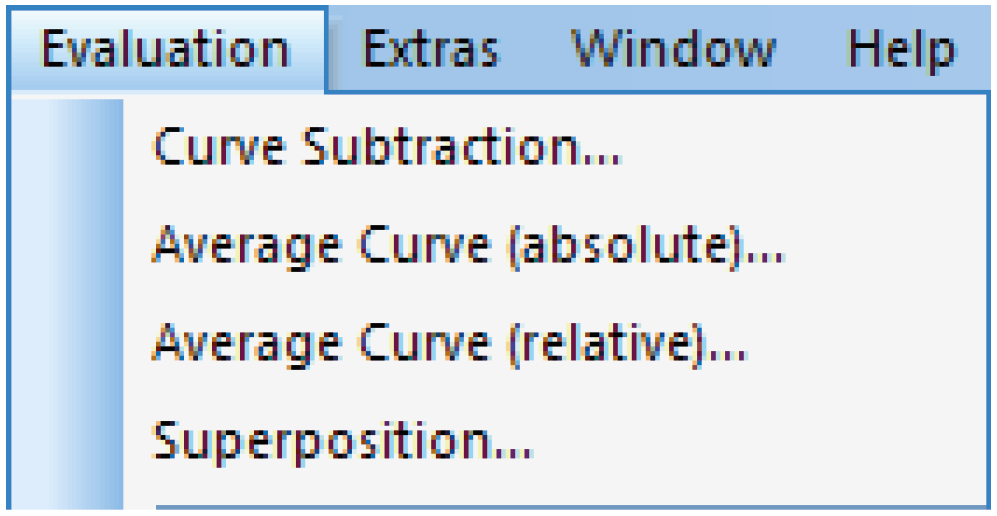The height and width of the screenshot is (516, 997).
Task: Click the Average Curve item labeled absolute
Action: point(553,246)
